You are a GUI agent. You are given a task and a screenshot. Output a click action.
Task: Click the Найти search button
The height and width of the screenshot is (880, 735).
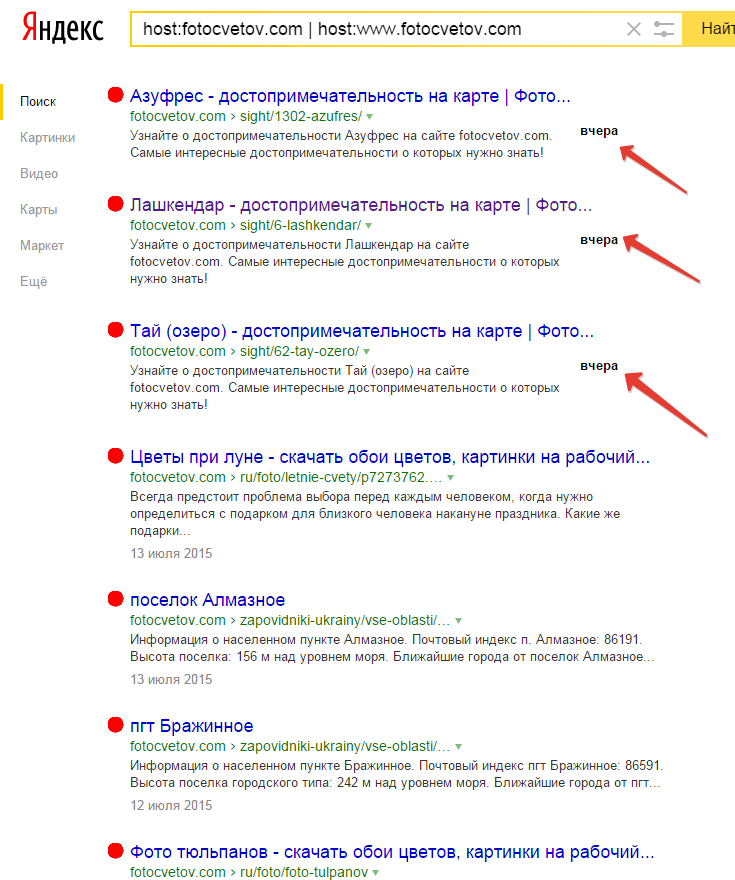coord(709,29)
